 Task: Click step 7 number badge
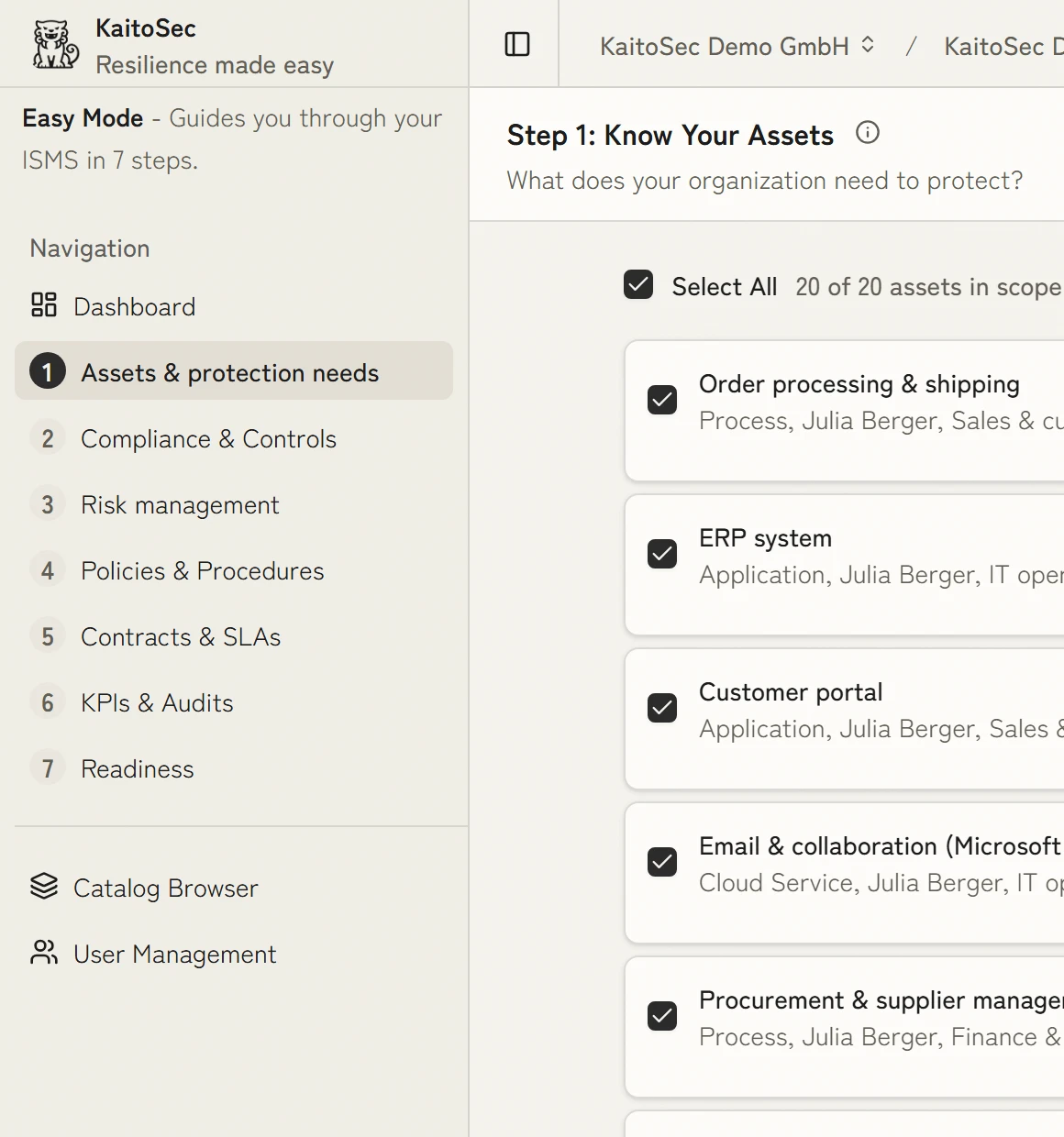coord(48,768)
